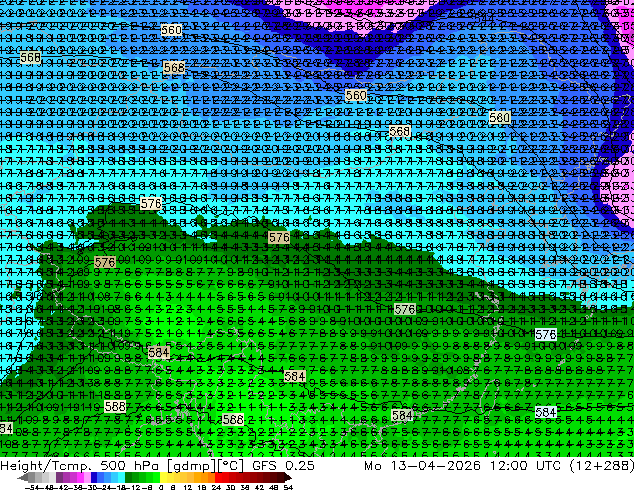This screenshot has width=634, height=490.
Task: Click the white-background 584 contour label
Action: (x=545, y=412)
